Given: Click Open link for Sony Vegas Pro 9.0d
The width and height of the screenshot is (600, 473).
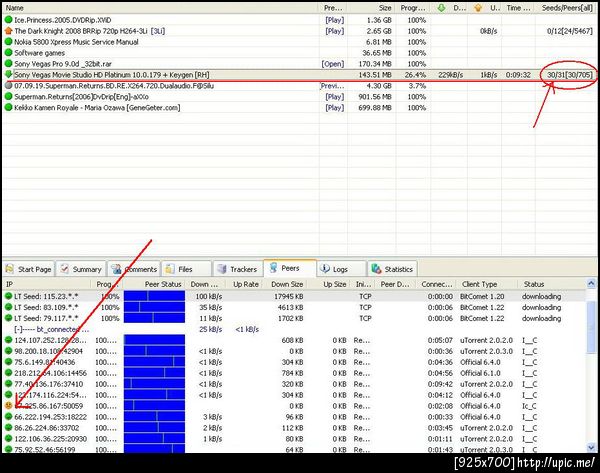Looking at the screenshot, I should pyautogui.click(x=333, y=64).
